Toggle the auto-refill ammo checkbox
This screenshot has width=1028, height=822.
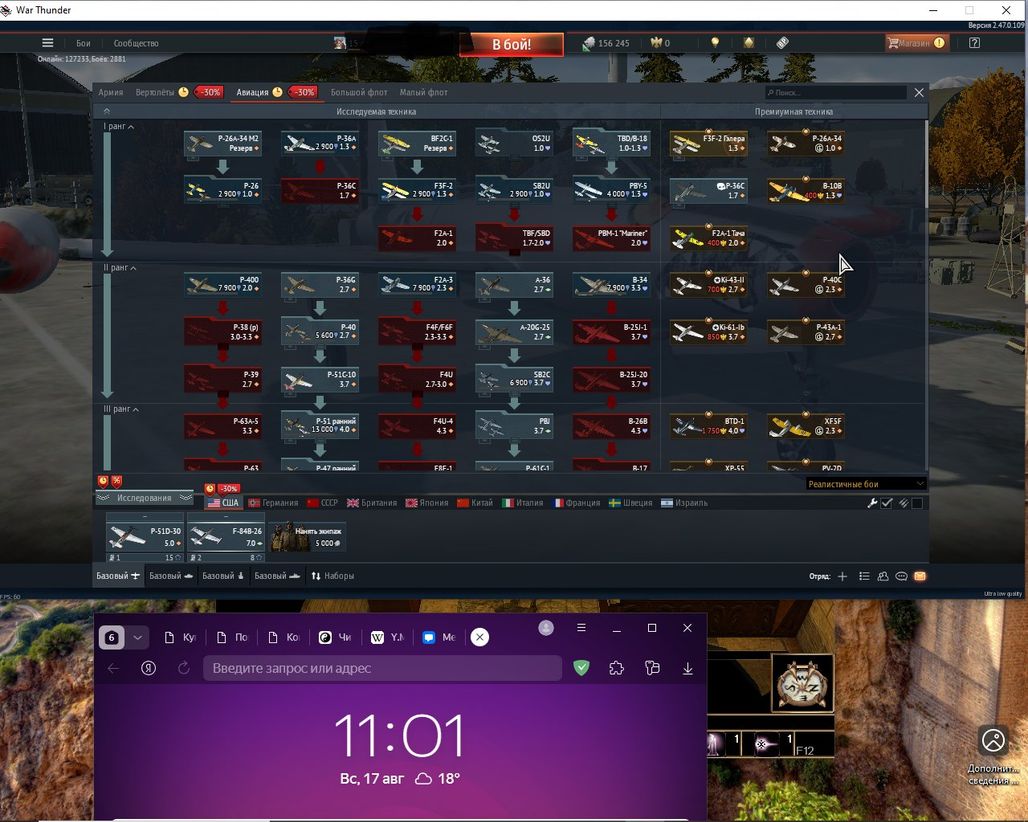pos(917,503)
